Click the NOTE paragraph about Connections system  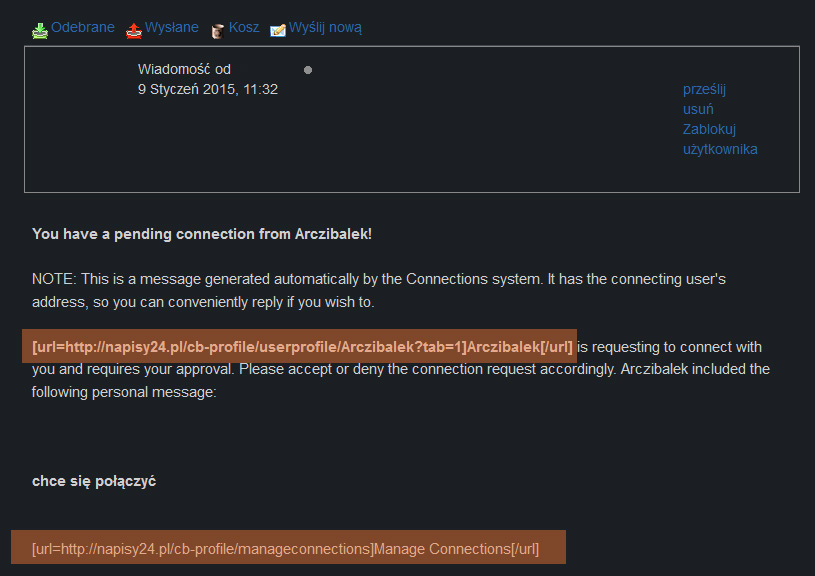tap(379, 290)
